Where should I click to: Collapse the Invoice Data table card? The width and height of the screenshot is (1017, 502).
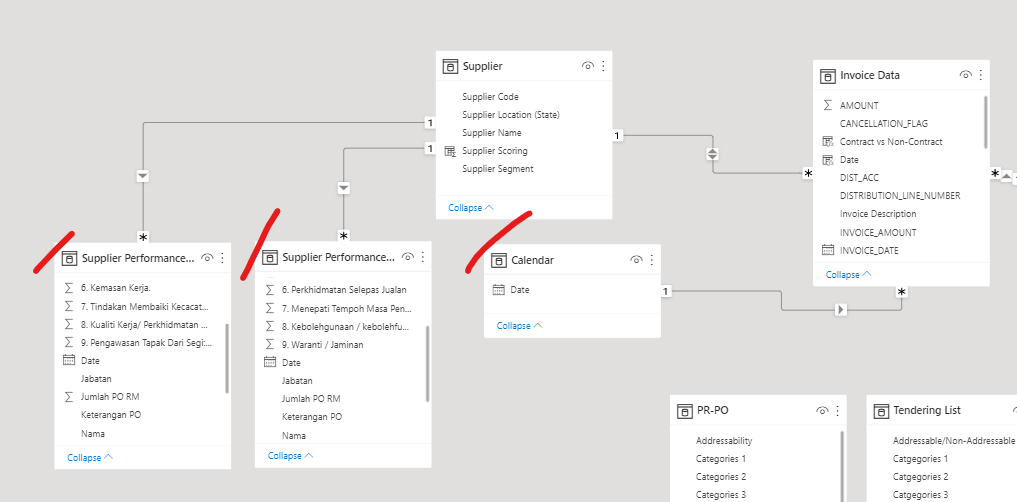[x=848, y=274]
